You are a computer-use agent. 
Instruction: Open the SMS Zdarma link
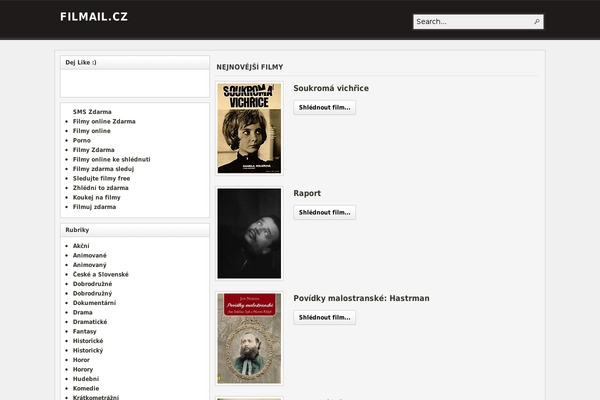[x=92, y=112]
